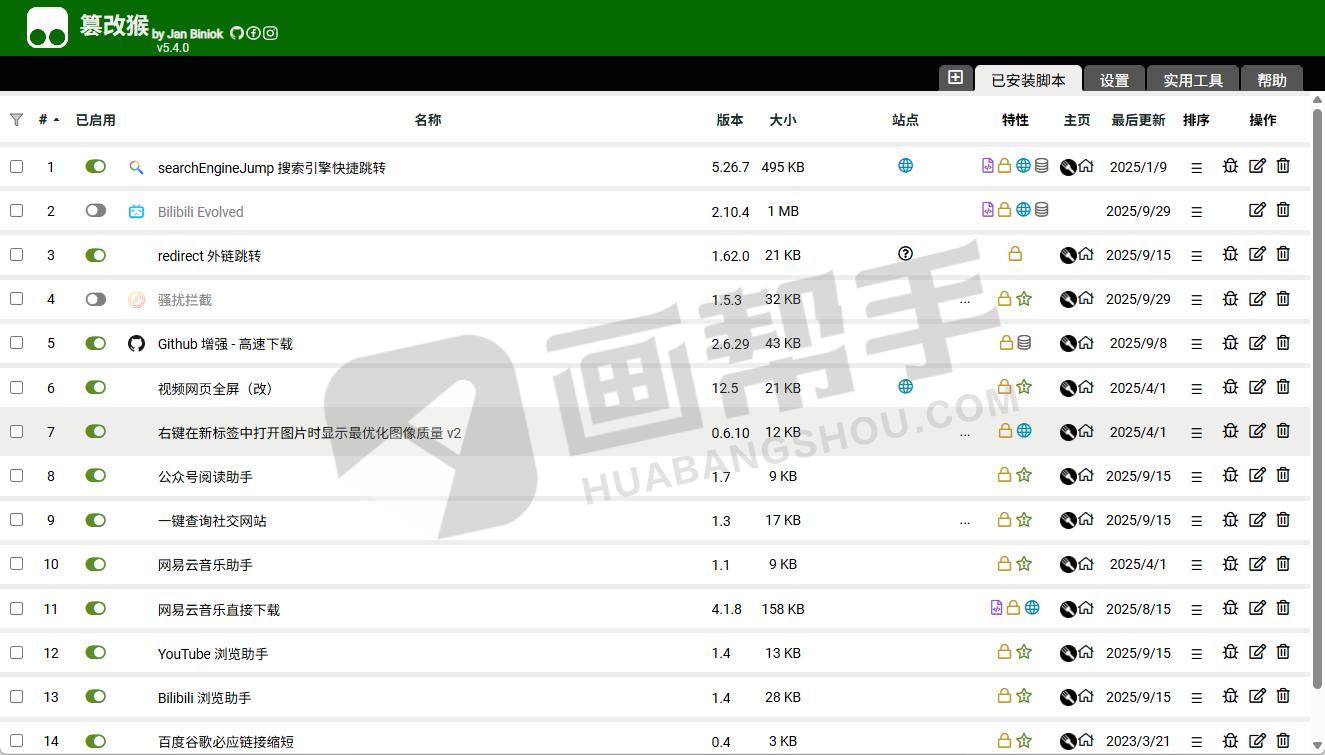The width and height of the screenshot is (1325, 755).
Task: Open the 实用工具 tab
Action: [x=1193, y=81]
